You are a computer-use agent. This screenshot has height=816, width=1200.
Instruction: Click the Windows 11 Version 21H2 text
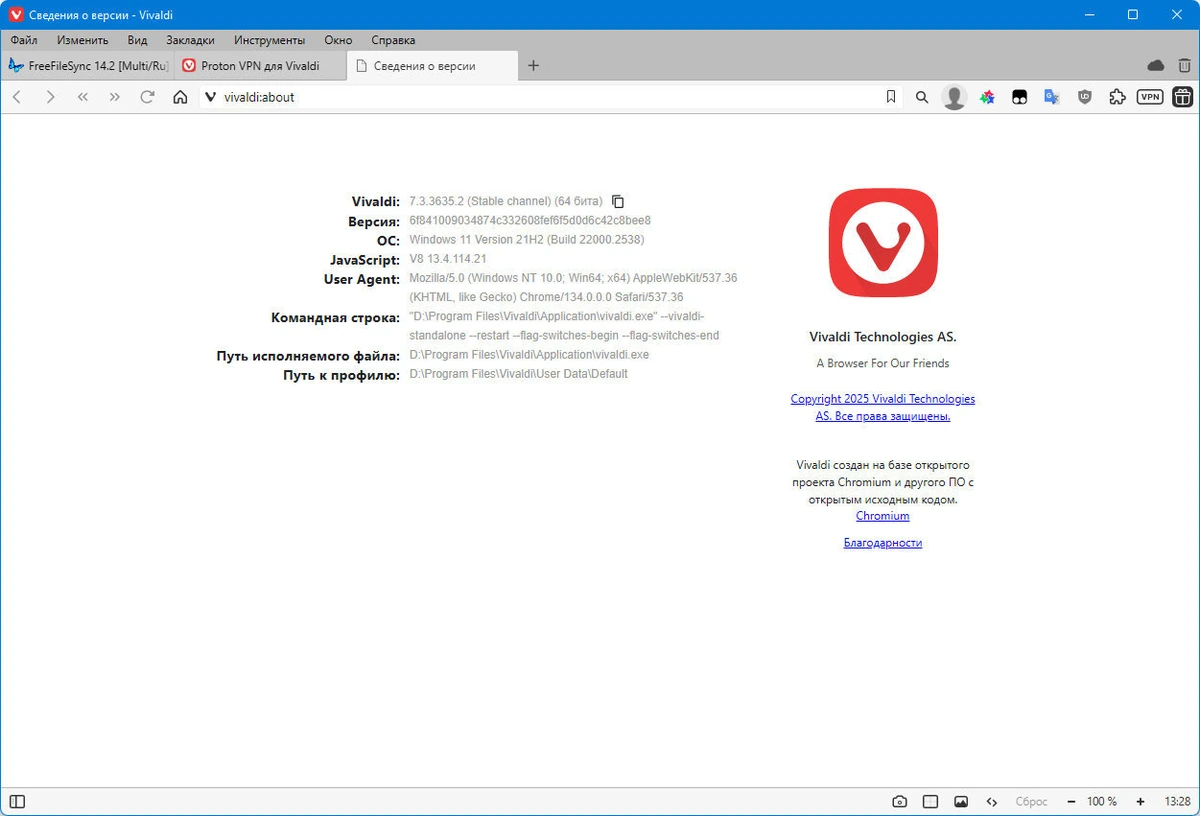point(527,240)
